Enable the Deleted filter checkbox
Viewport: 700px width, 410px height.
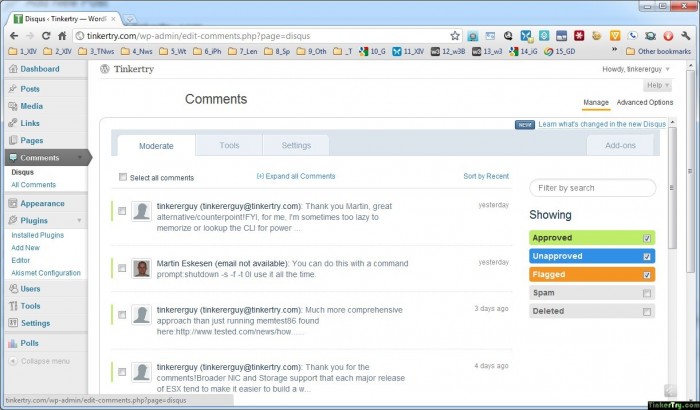point(647,311)
